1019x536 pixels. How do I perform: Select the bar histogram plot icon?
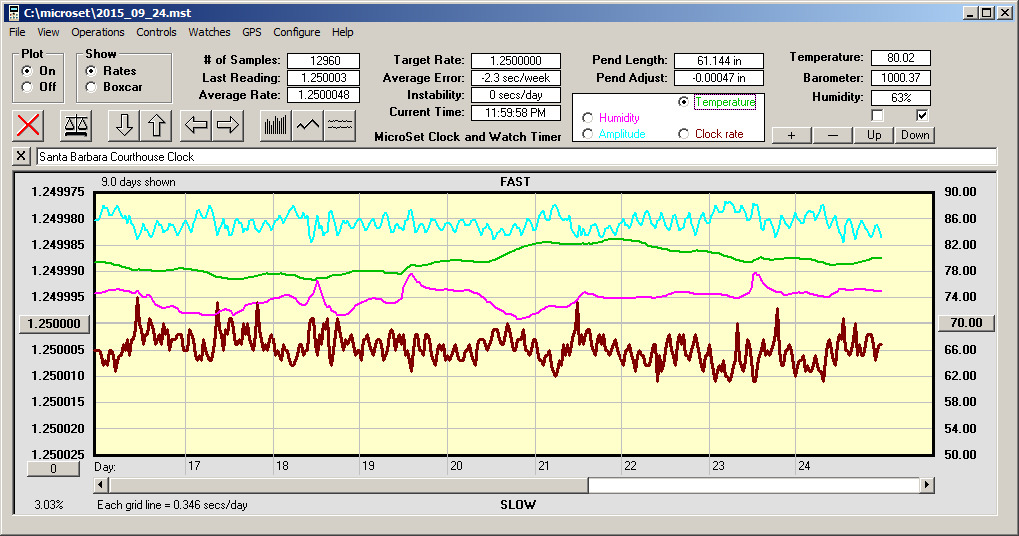275,125
